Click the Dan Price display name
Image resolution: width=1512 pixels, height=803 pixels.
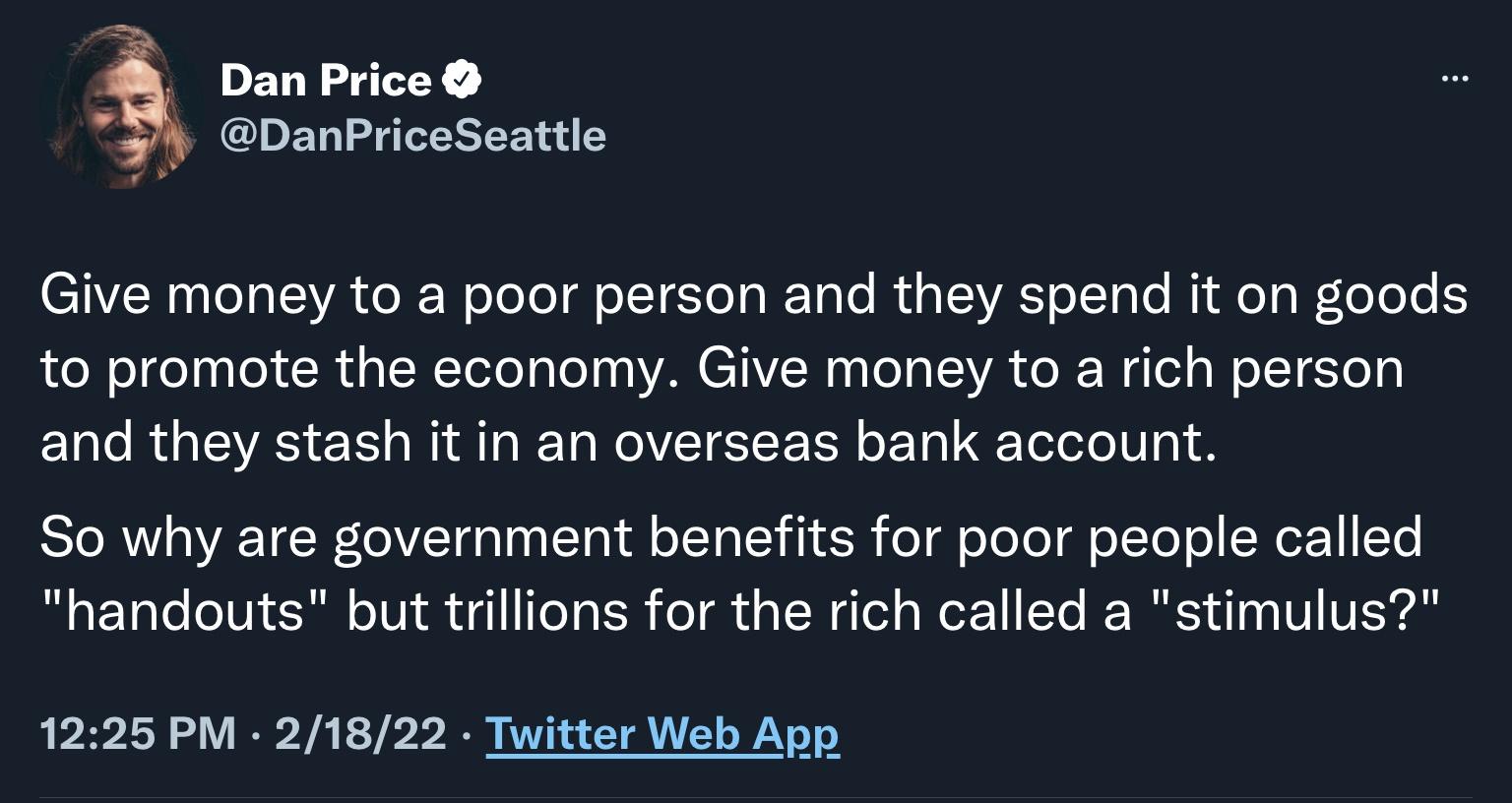325,80
